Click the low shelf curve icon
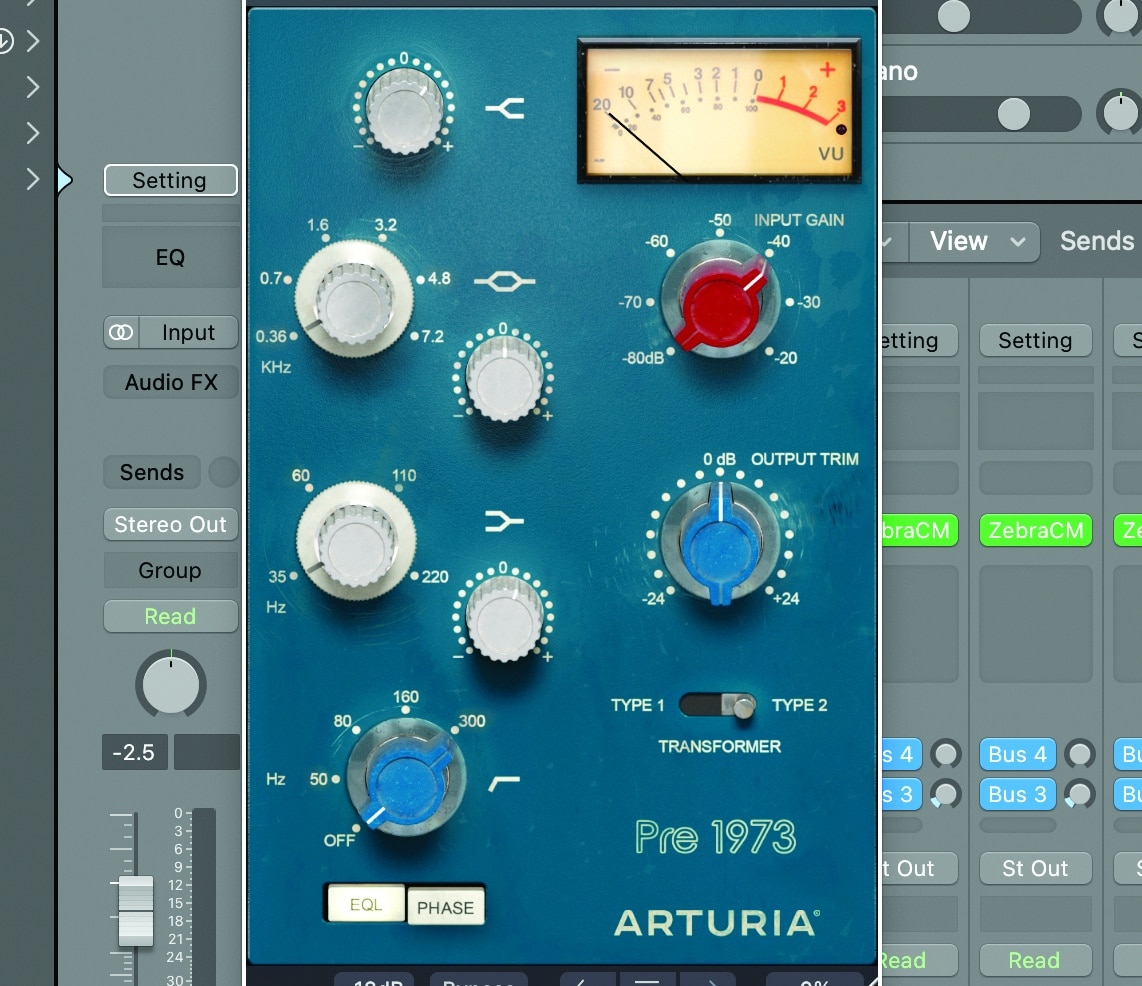The image size is (1142, 986). (x=504, y=521)
